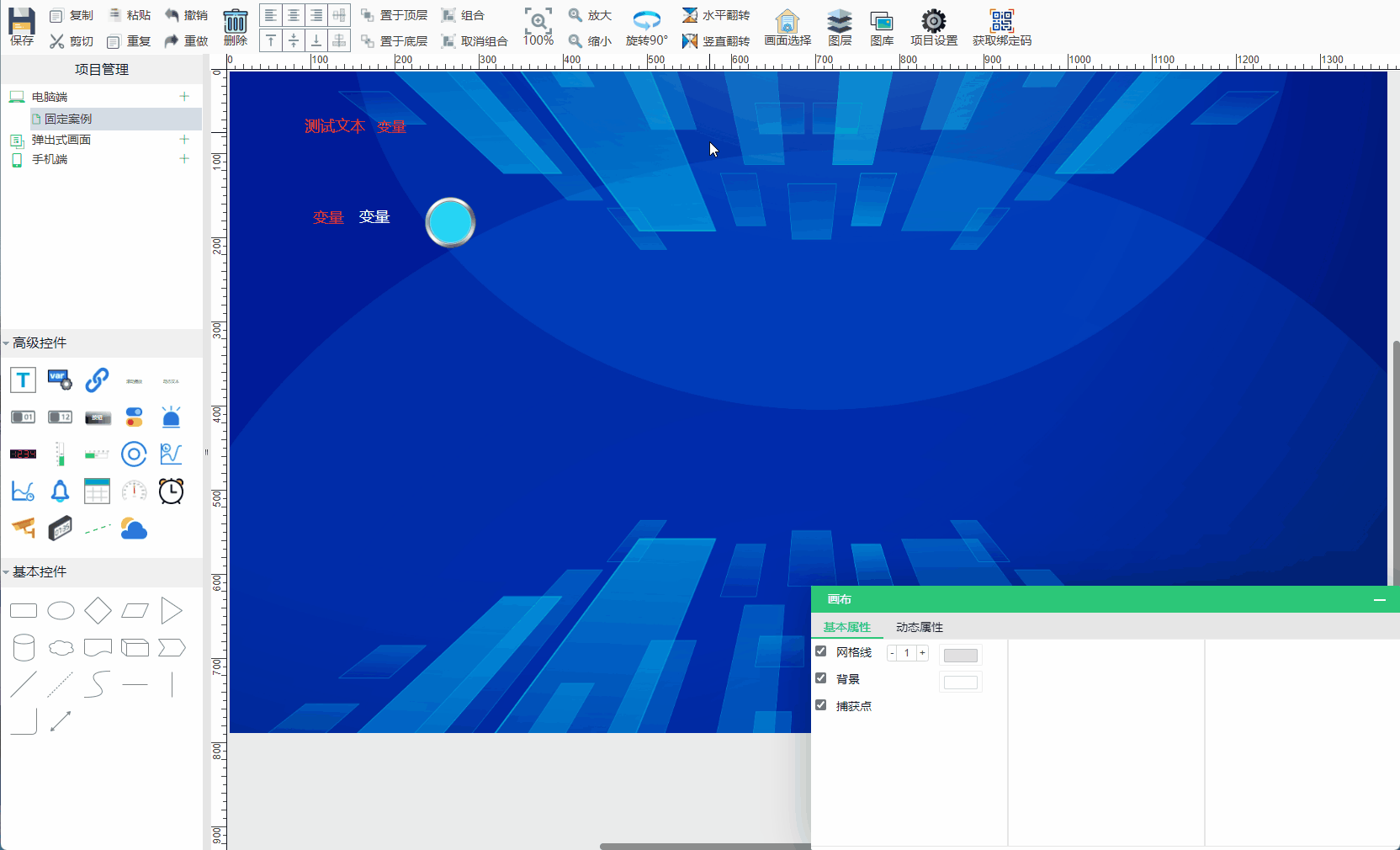The image size is (1400, 850).
Task: Toggle the 网格线 checkbox
Action: tap(821, 651)
